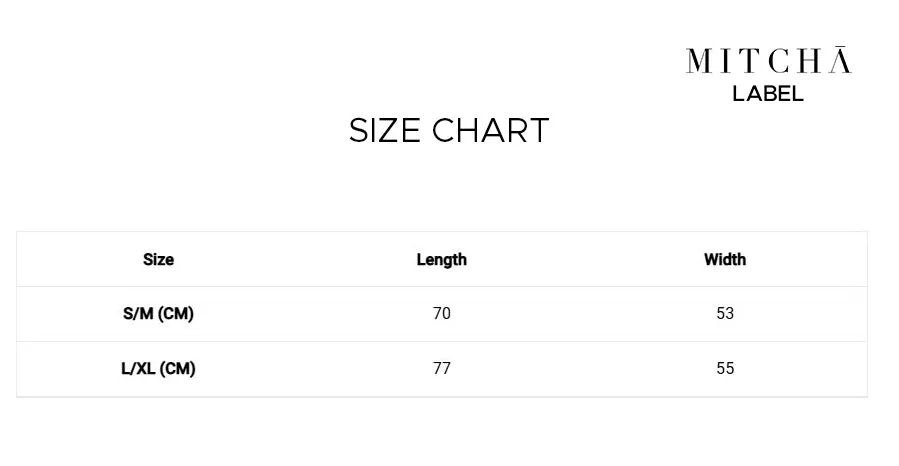Click the S/M width value 53

coord(725,314)
